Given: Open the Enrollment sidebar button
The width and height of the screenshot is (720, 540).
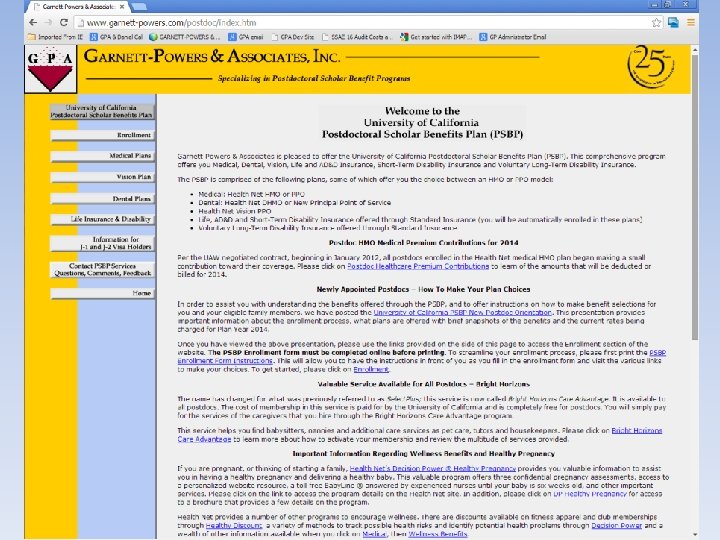Looking at the screenshot, I should [102, 135].
